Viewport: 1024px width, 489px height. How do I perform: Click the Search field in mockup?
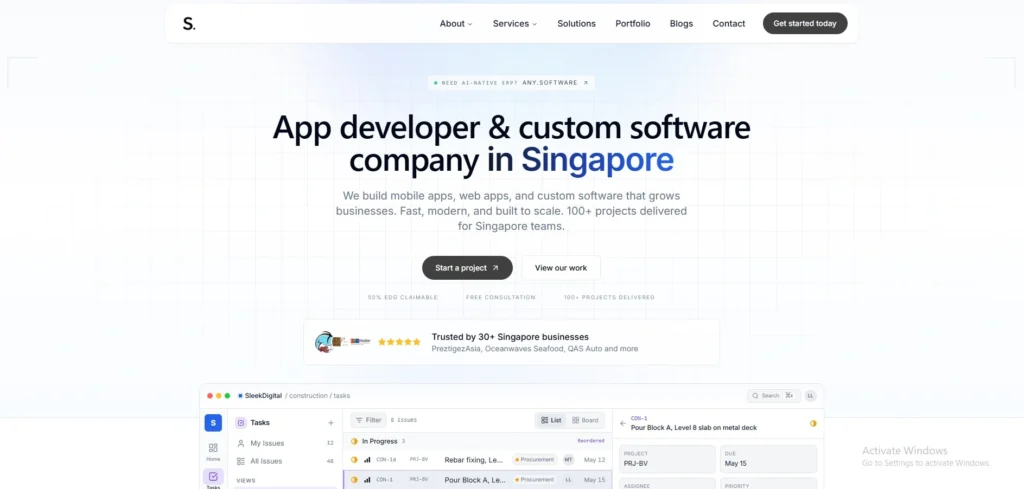point(773,396)
